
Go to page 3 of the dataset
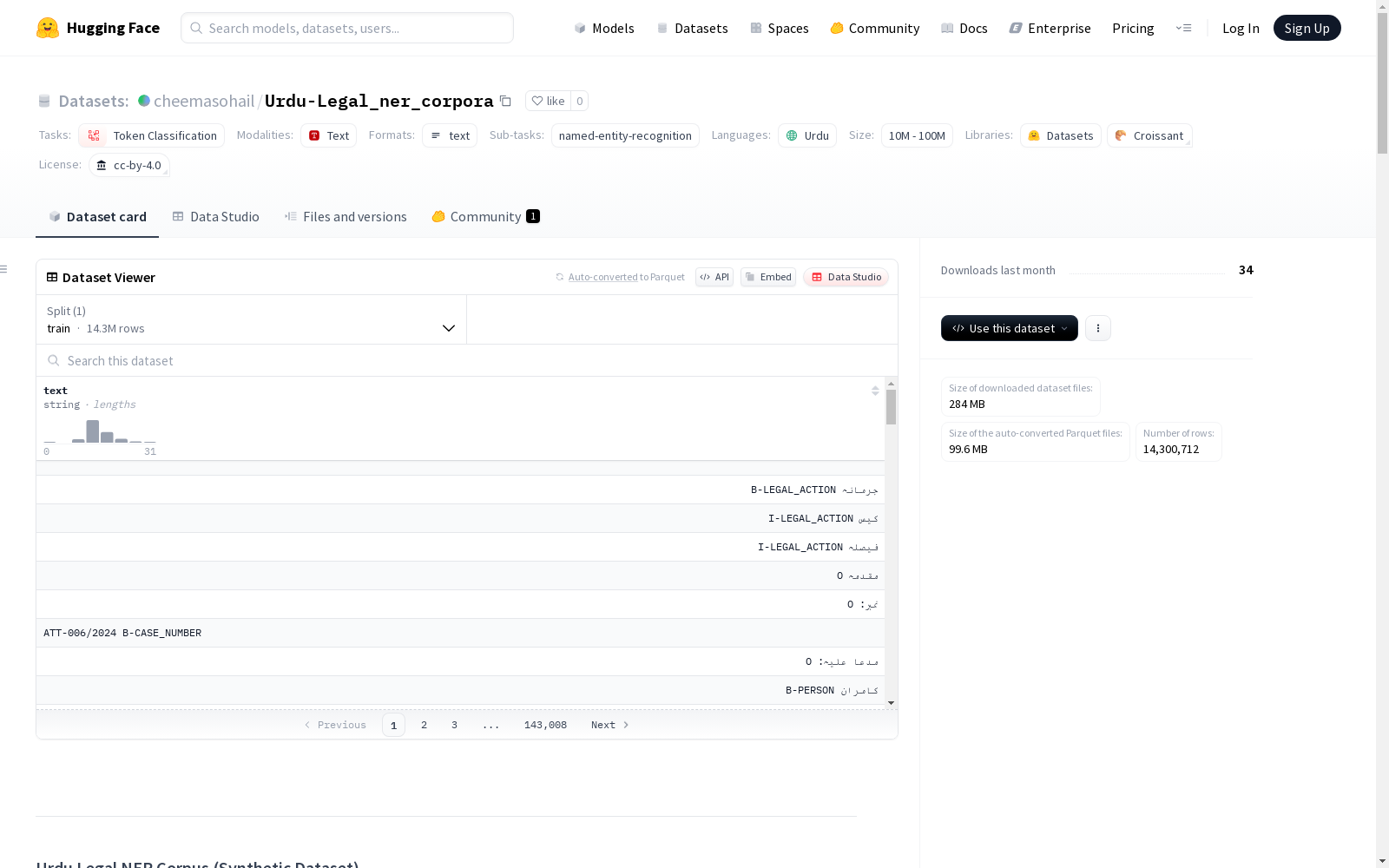(454, 725)
